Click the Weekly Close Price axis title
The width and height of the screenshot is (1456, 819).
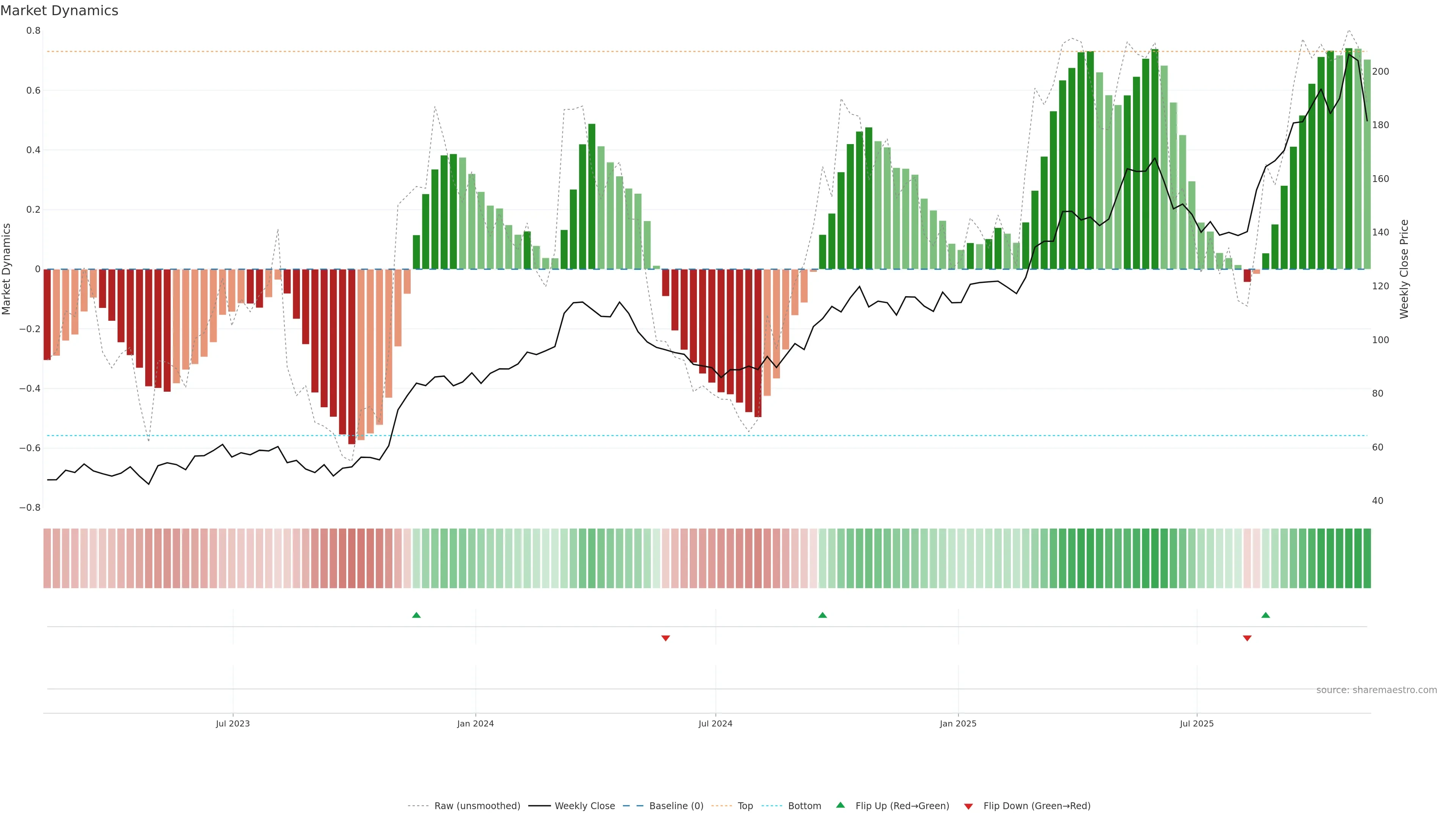1404,269
